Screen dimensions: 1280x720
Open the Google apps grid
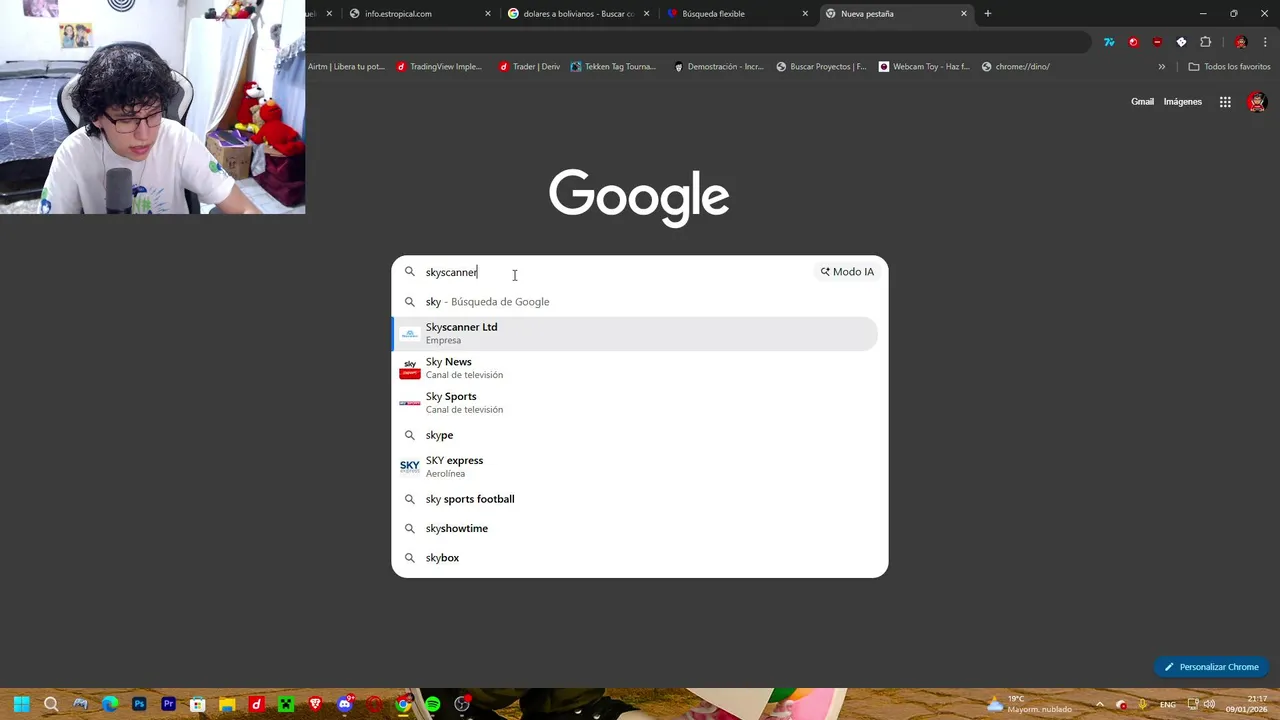click(x=1225, y=102)
